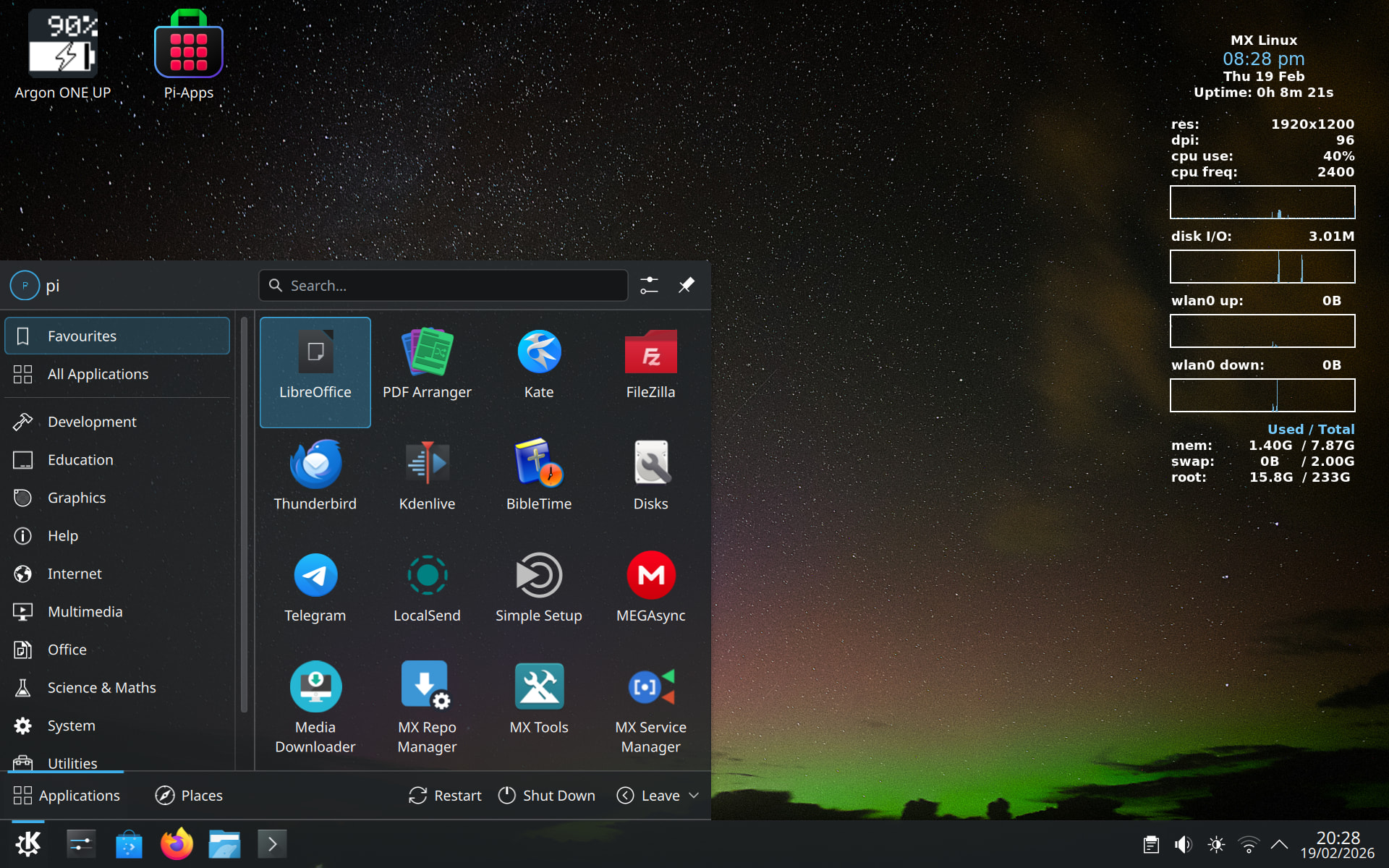Toggle the pin to keep launcher open
The height and width of the screenshot is (868, 1389).
(x=686, y=286)
